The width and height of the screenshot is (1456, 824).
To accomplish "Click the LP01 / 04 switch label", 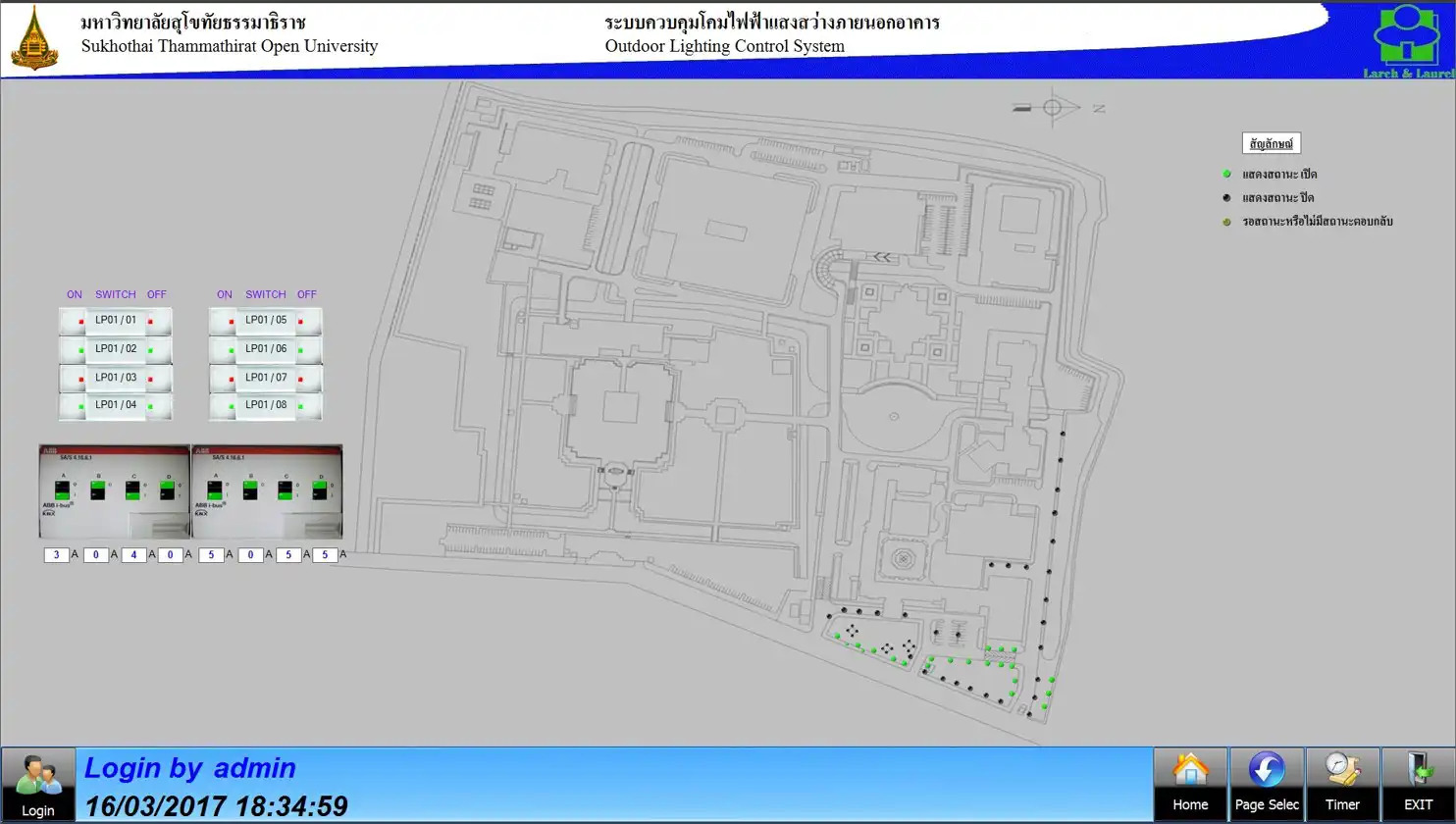I will tap(116, 405).
